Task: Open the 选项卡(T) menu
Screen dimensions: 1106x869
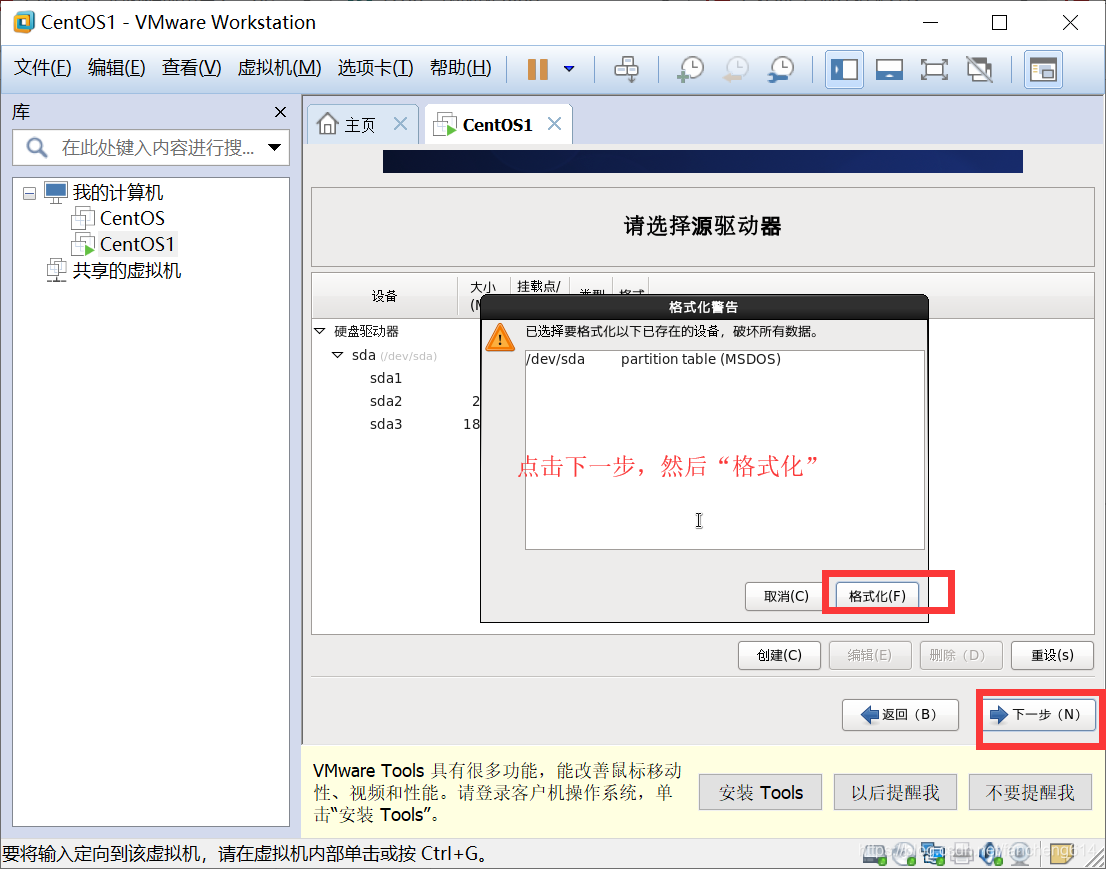Action: click(375, 68)
